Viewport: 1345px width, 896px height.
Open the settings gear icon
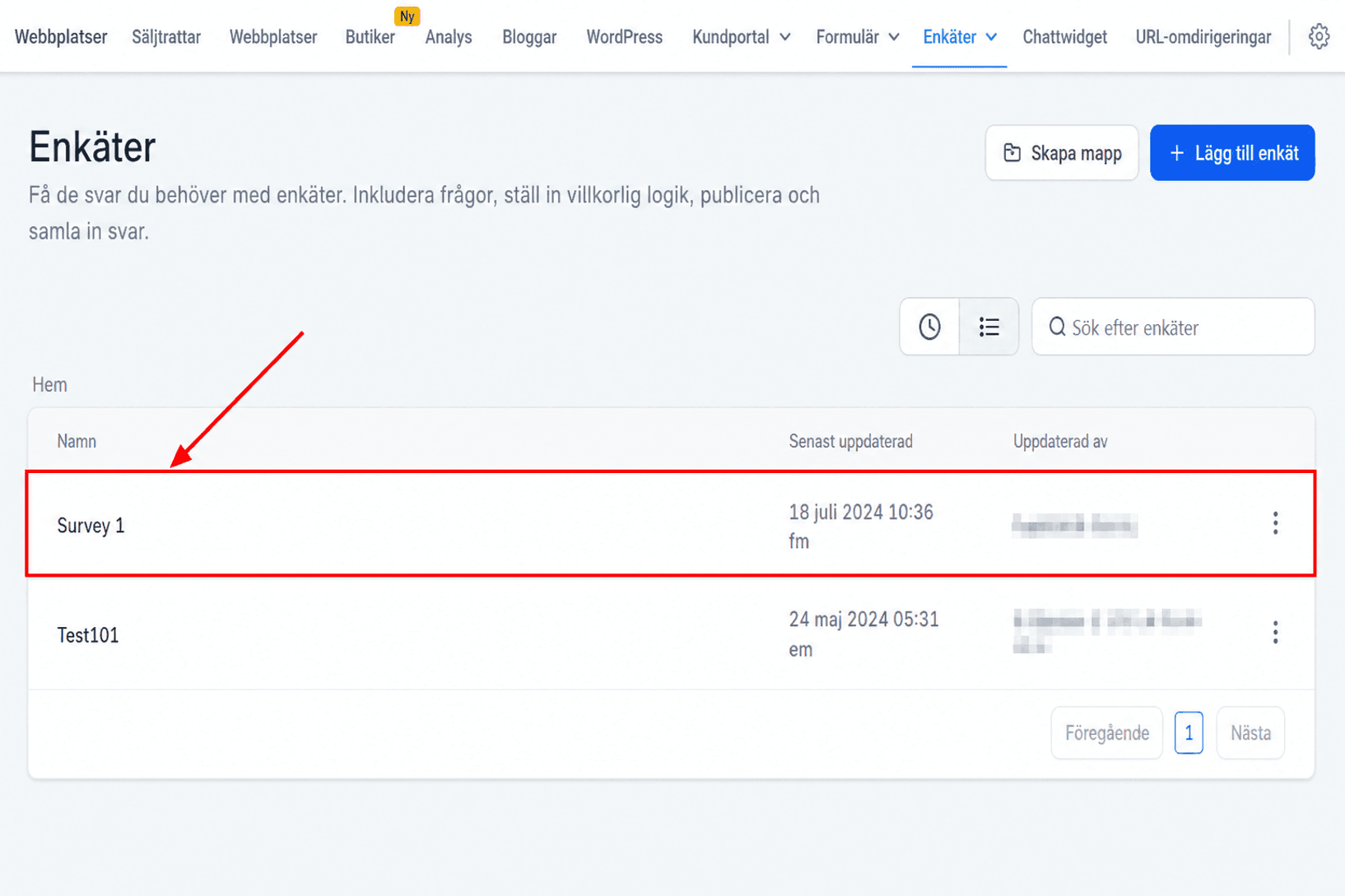coord(1319,37)
